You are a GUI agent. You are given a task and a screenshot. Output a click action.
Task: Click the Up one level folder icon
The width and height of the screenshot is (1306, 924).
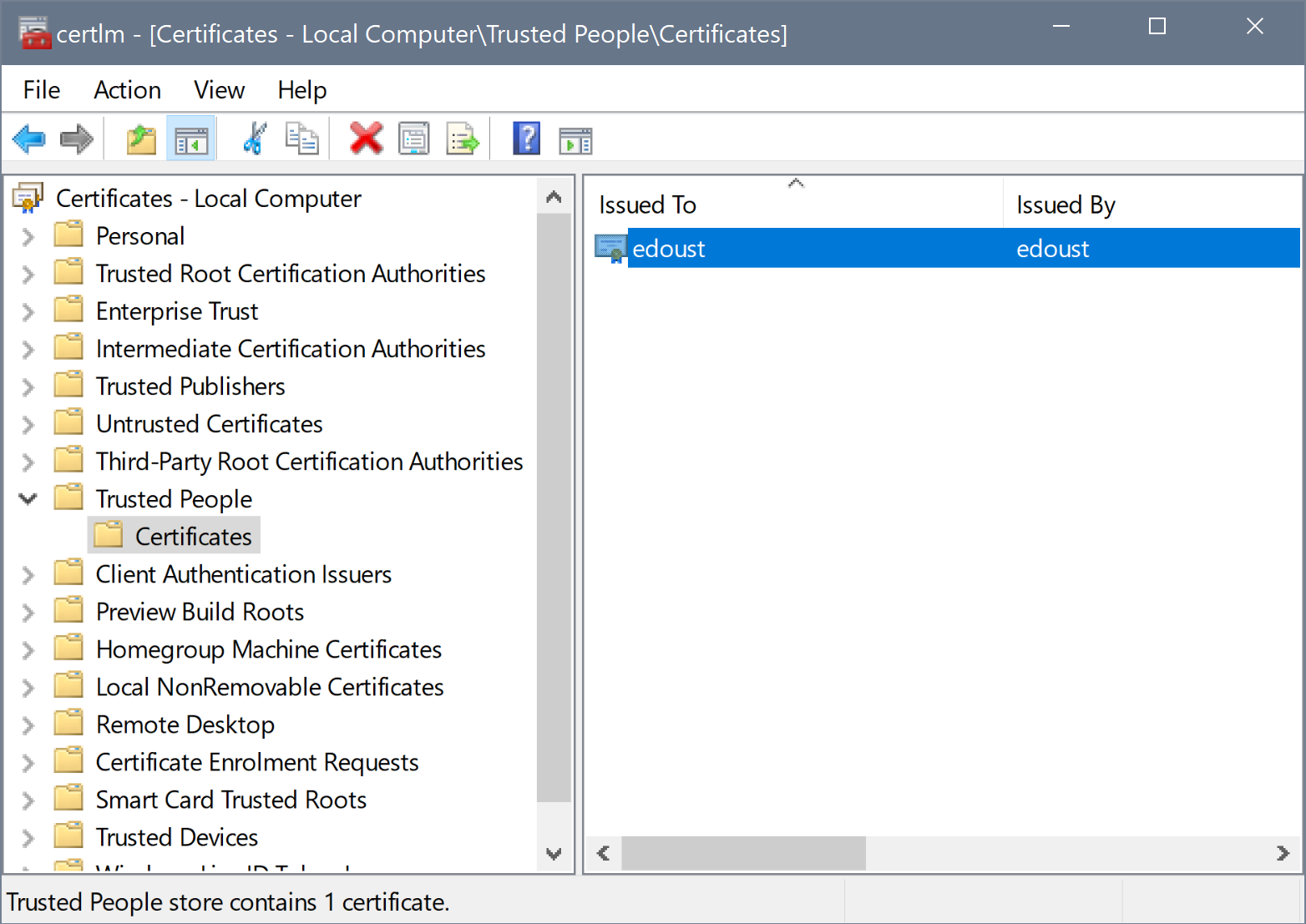pos(141,139)
